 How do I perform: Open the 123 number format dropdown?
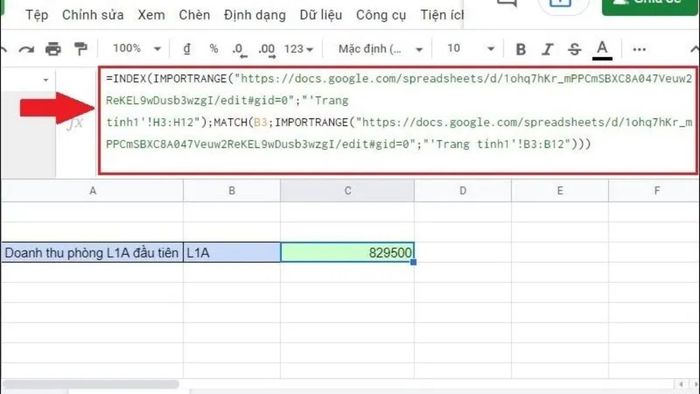pos(298,49)
